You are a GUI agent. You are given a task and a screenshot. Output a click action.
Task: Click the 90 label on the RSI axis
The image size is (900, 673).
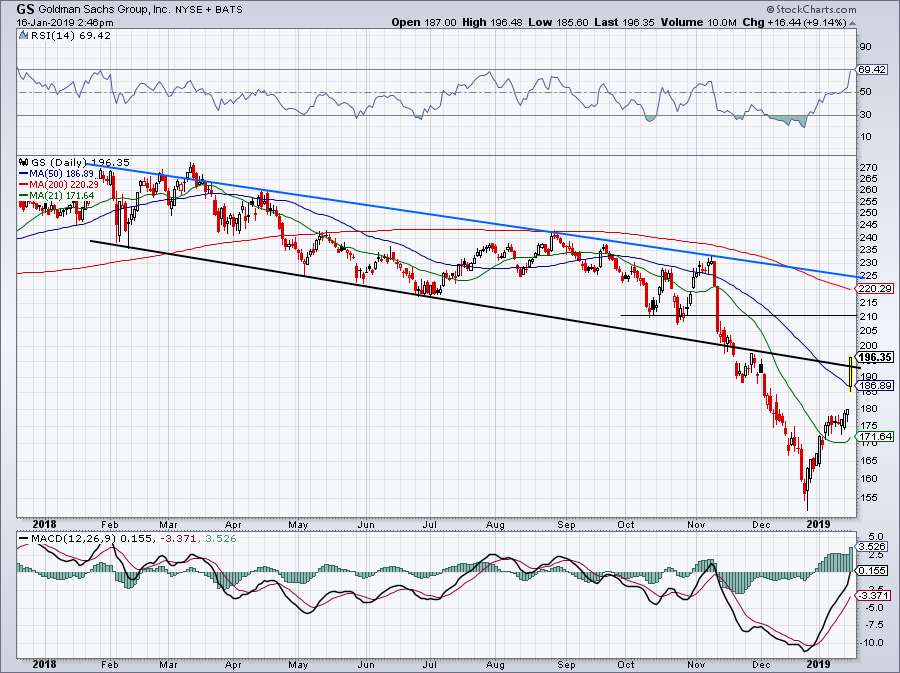coord(866,47)
